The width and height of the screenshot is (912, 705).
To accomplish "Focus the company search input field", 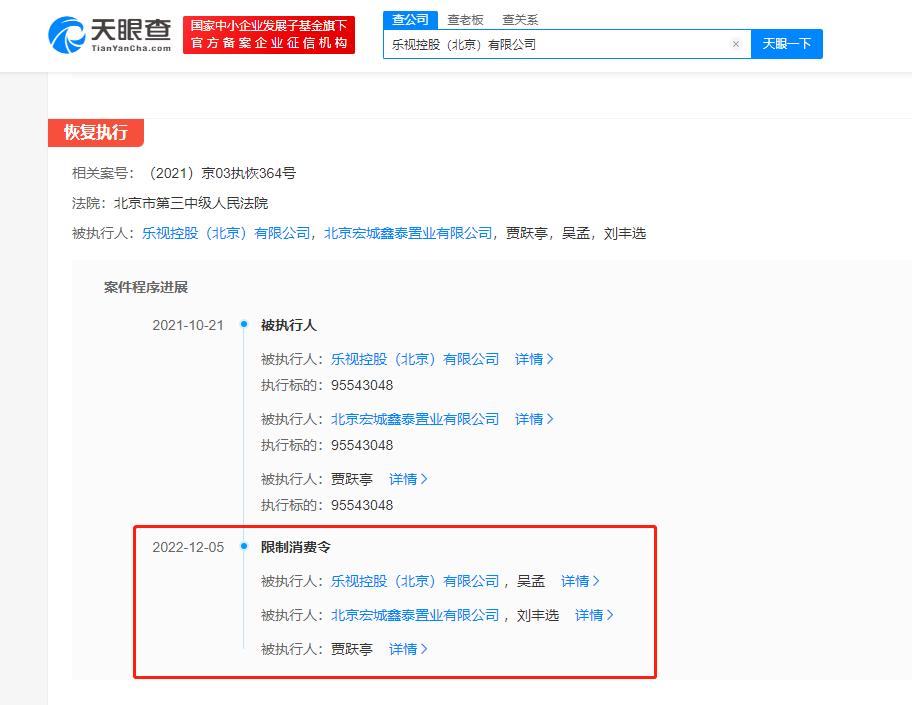I will pyautogui.click(x=567, y=44).
